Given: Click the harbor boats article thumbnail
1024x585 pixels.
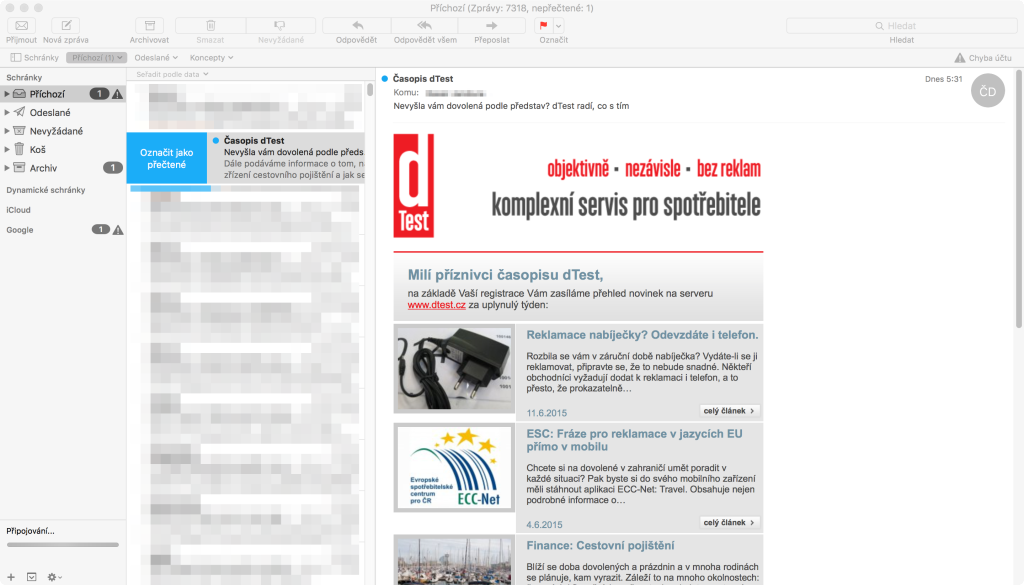Looking at the screenshot, I should coord(454,560).
